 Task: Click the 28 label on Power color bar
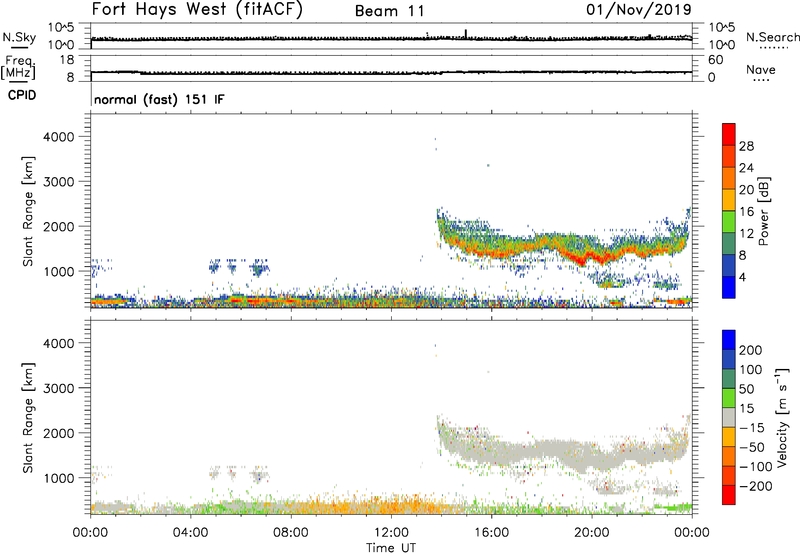(x=746, y=146)
